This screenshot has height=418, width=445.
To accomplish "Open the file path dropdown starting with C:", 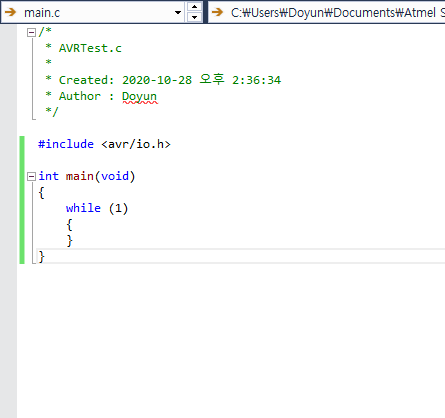I will pyautogui.click(x=327, y=13).
